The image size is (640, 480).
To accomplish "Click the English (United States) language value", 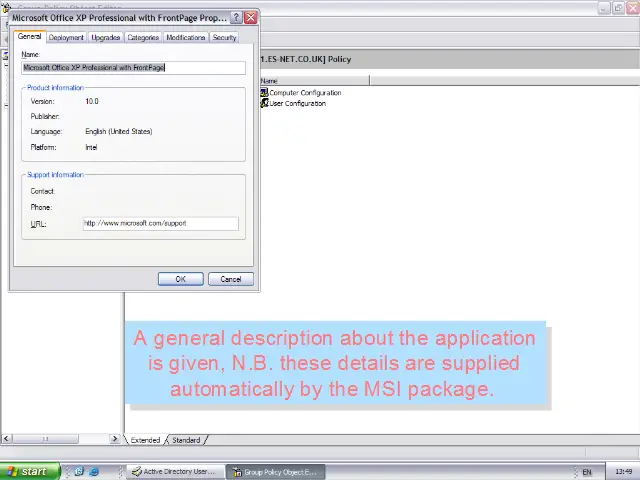I will tap(119, 131).
